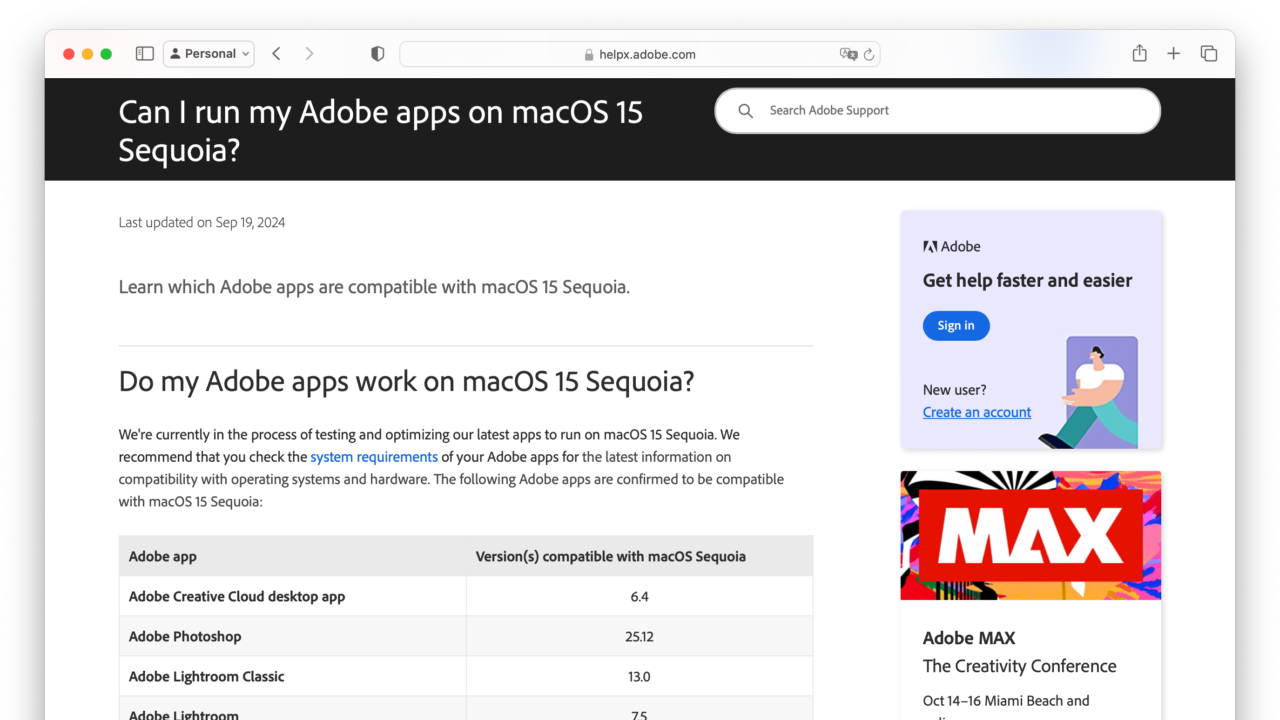Click the lock icon in address bar
1280x720 pixels.
(x=589, y=55)
